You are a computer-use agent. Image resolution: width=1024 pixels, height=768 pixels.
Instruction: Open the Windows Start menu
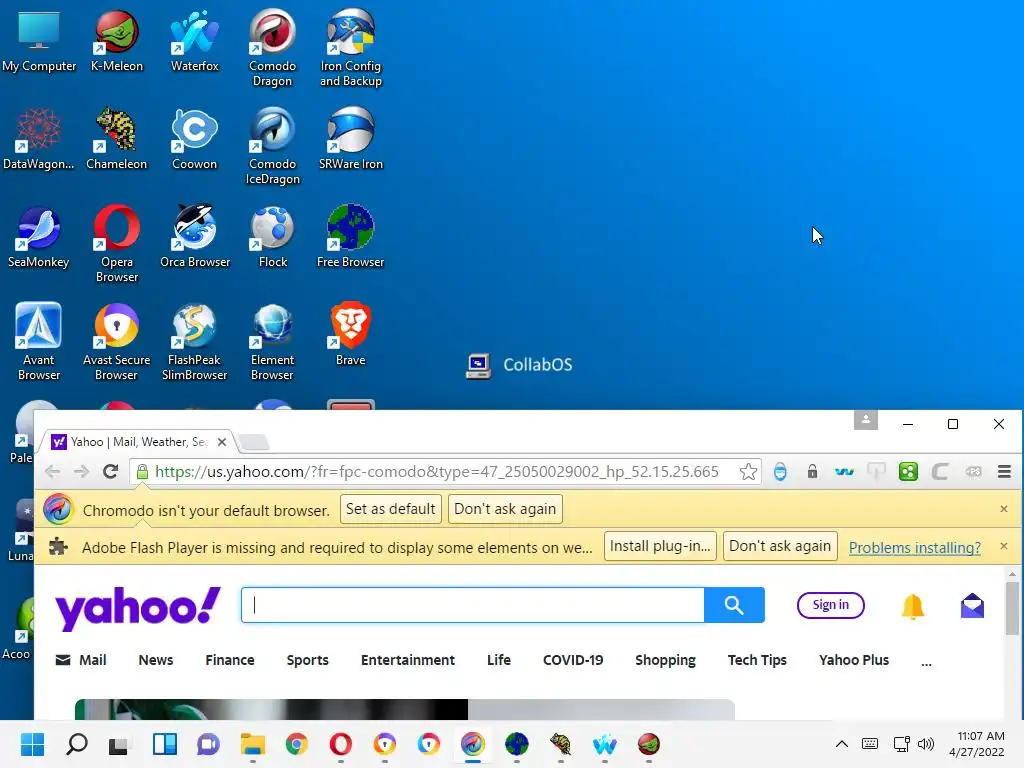coord(33,744)
